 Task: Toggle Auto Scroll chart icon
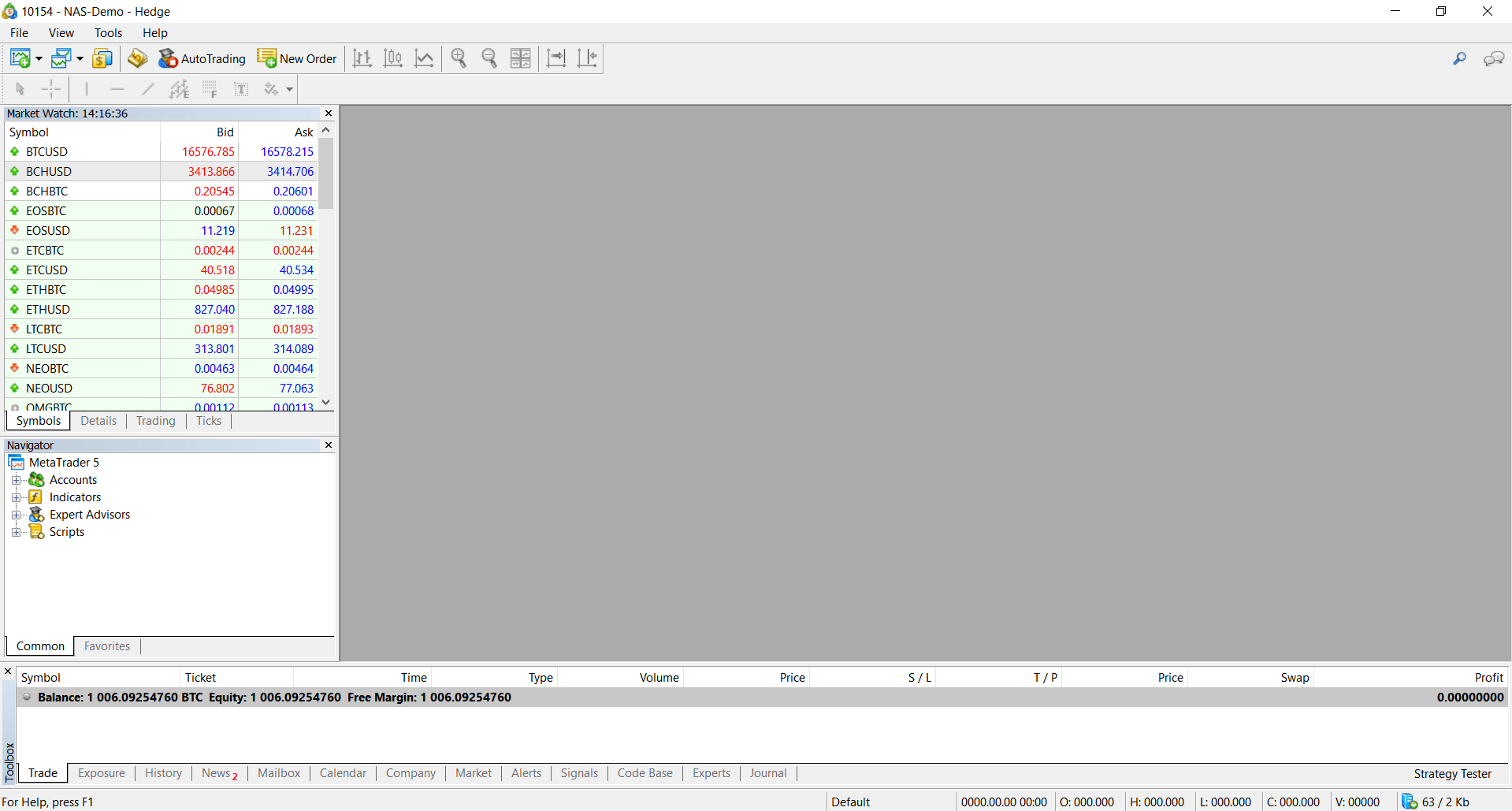556,58
